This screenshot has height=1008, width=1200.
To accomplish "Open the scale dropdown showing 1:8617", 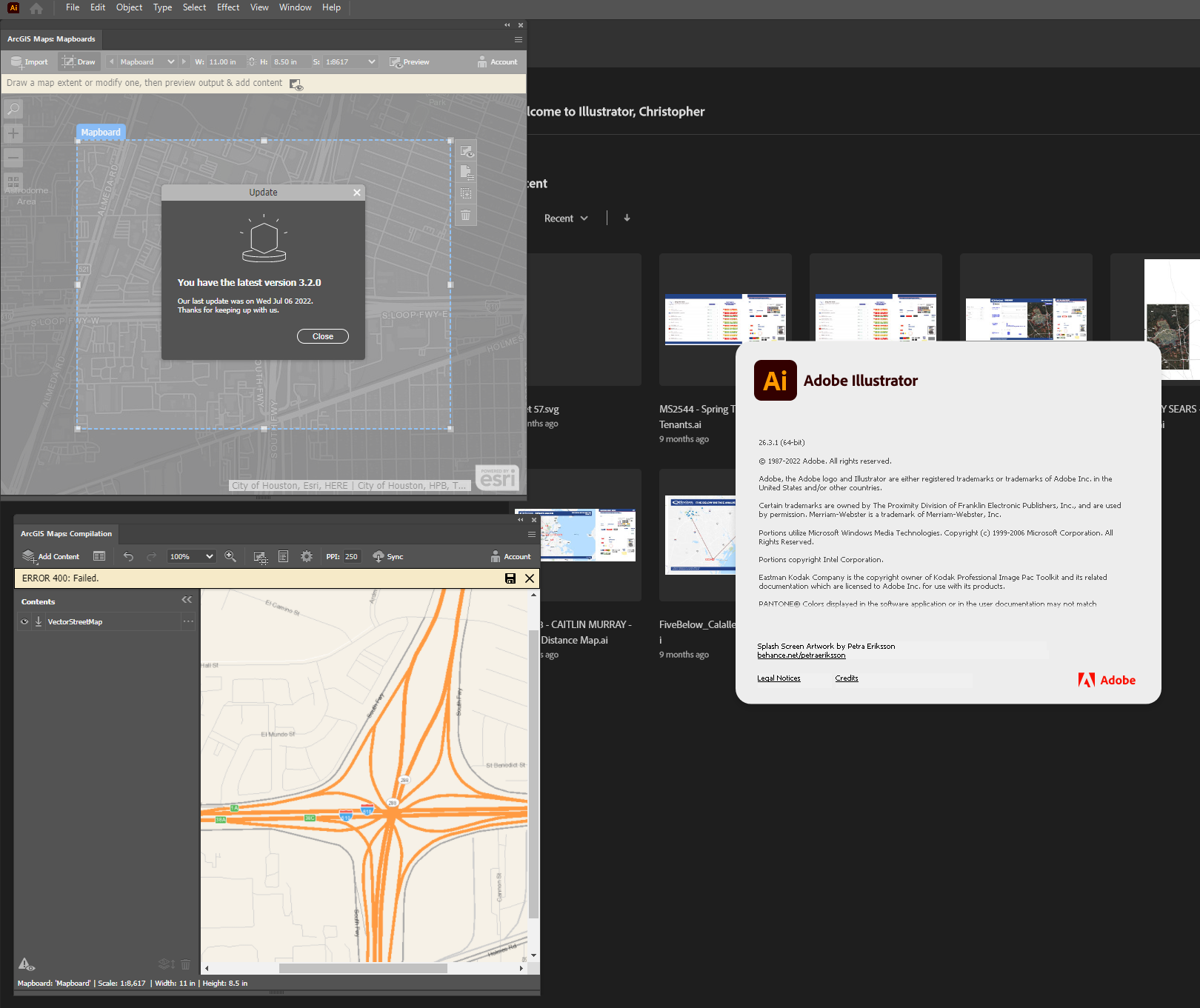I will (x=350, y=61).
